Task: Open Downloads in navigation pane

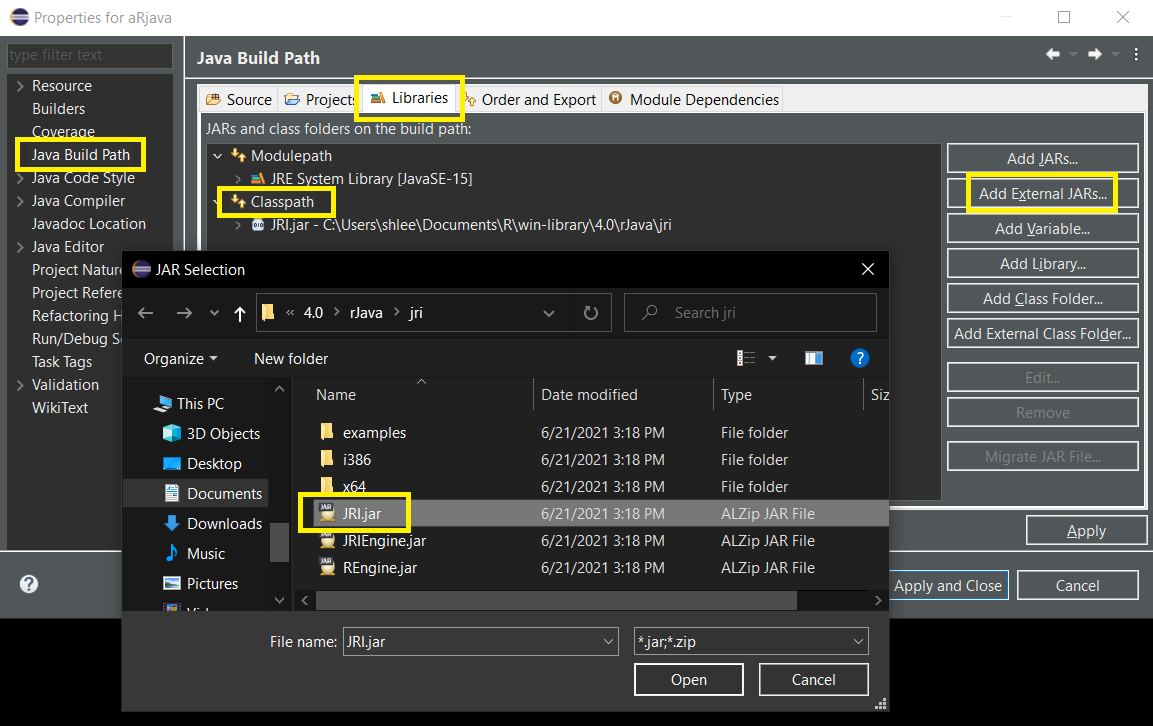Action: click(x=213, y=524)
